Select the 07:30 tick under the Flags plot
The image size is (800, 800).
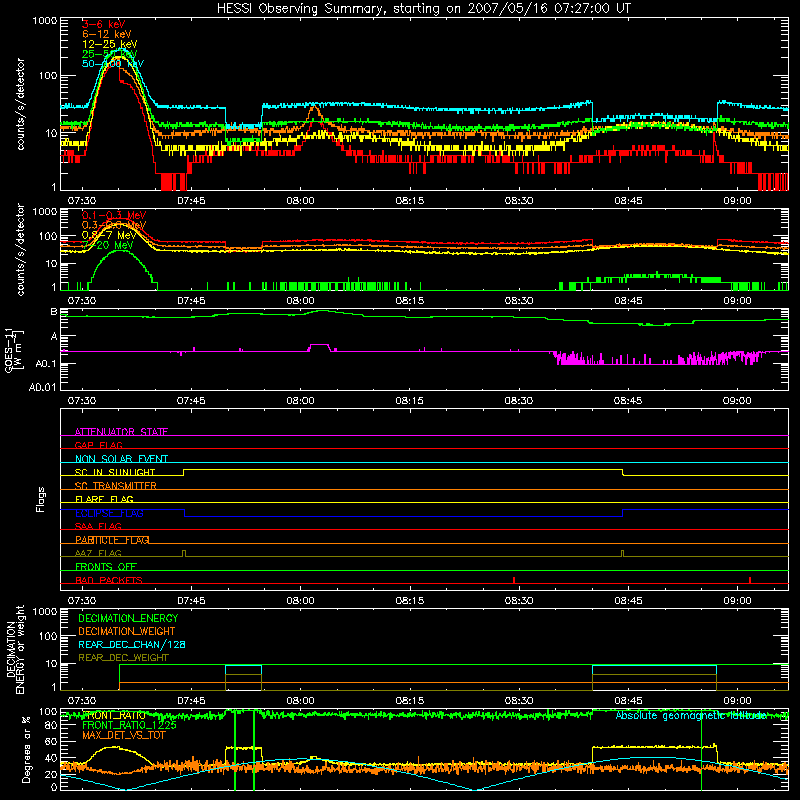[82, 601]
